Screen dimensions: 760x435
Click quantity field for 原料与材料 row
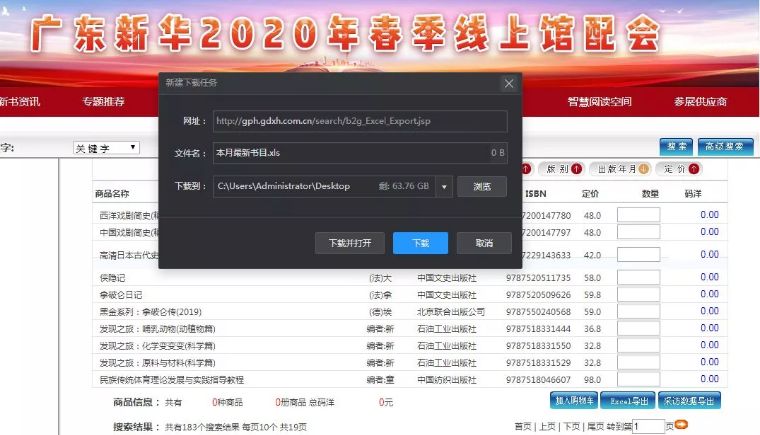tap(638, 362)
